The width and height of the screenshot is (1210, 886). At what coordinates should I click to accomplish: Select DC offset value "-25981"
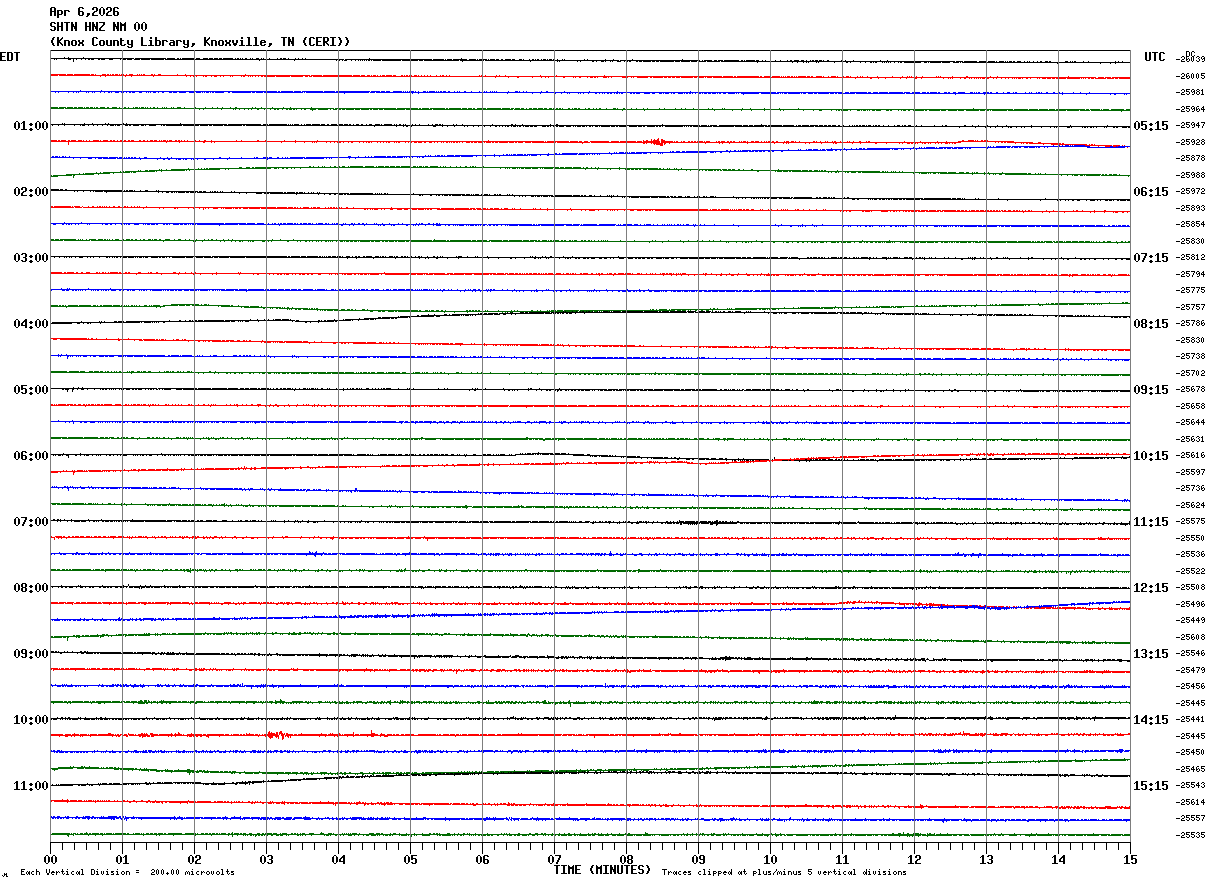(1191, 93)
